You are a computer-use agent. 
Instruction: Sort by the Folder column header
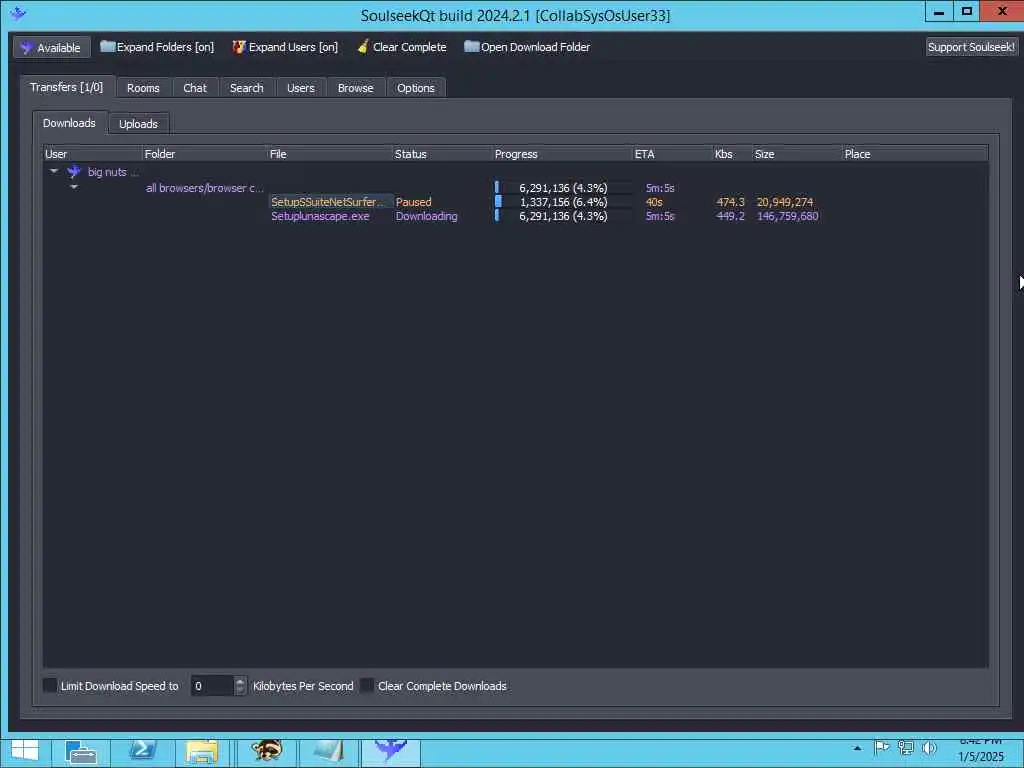(x=204, y=154)
